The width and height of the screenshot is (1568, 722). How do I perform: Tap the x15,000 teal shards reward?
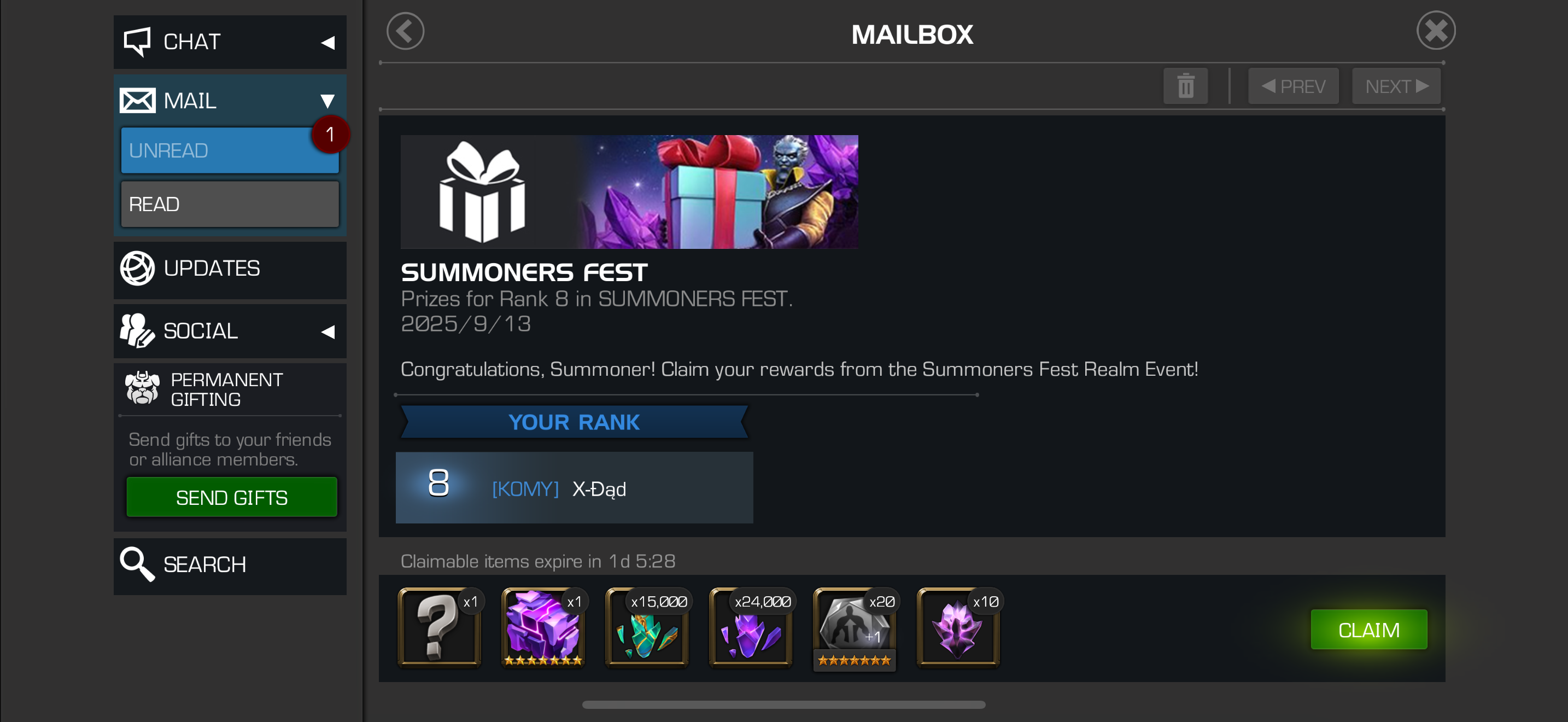point(647,628)
